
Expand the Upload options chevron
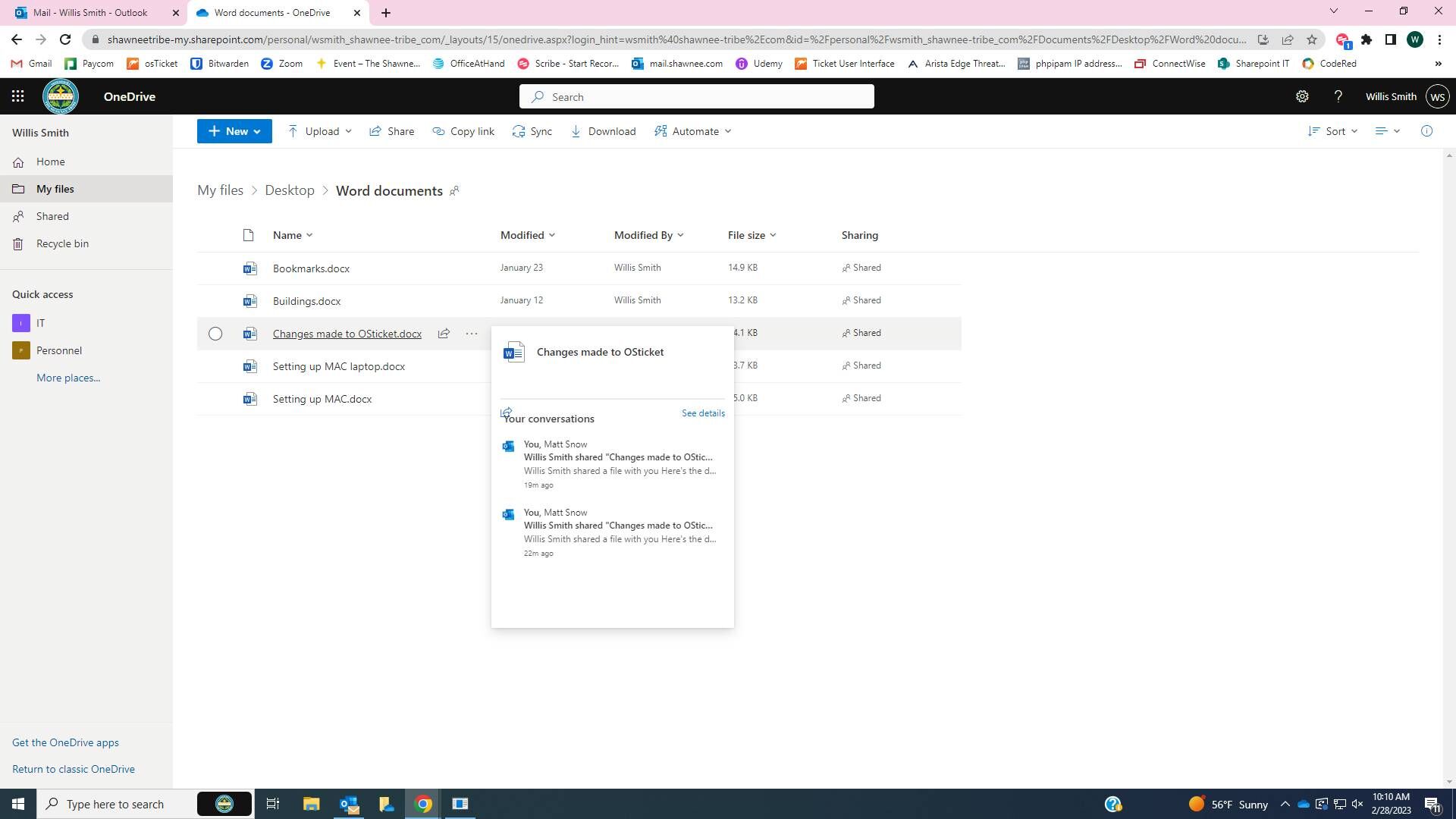click(x=348, y=131)
